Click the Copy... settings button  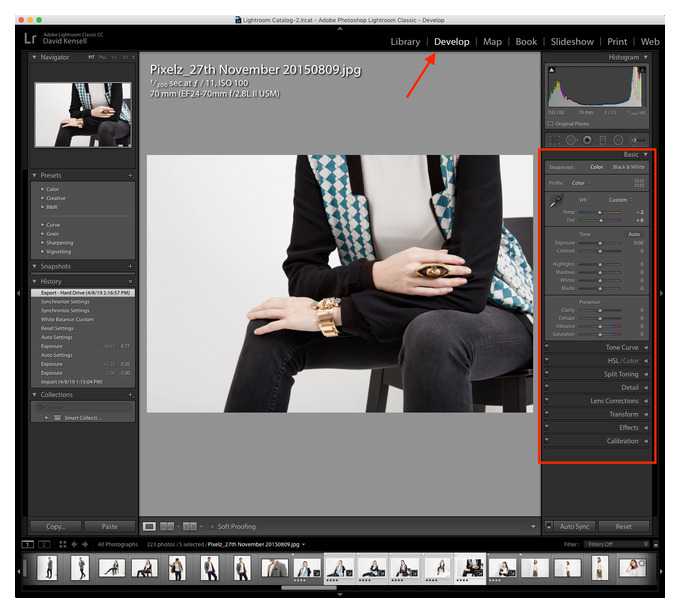point(56,526)
